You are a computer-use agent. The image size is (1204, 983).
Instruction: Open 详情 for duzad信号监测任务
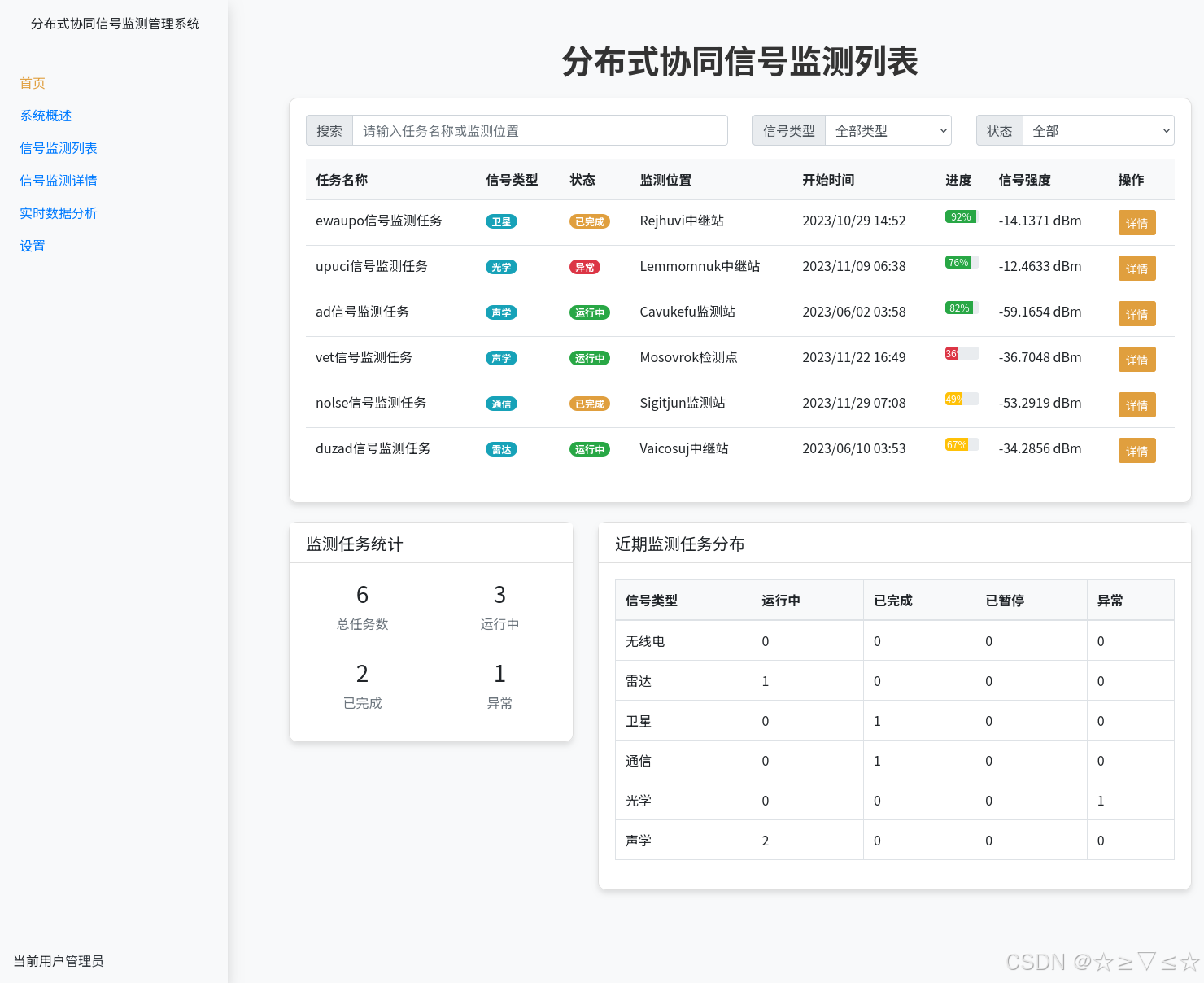(1136, 450)
